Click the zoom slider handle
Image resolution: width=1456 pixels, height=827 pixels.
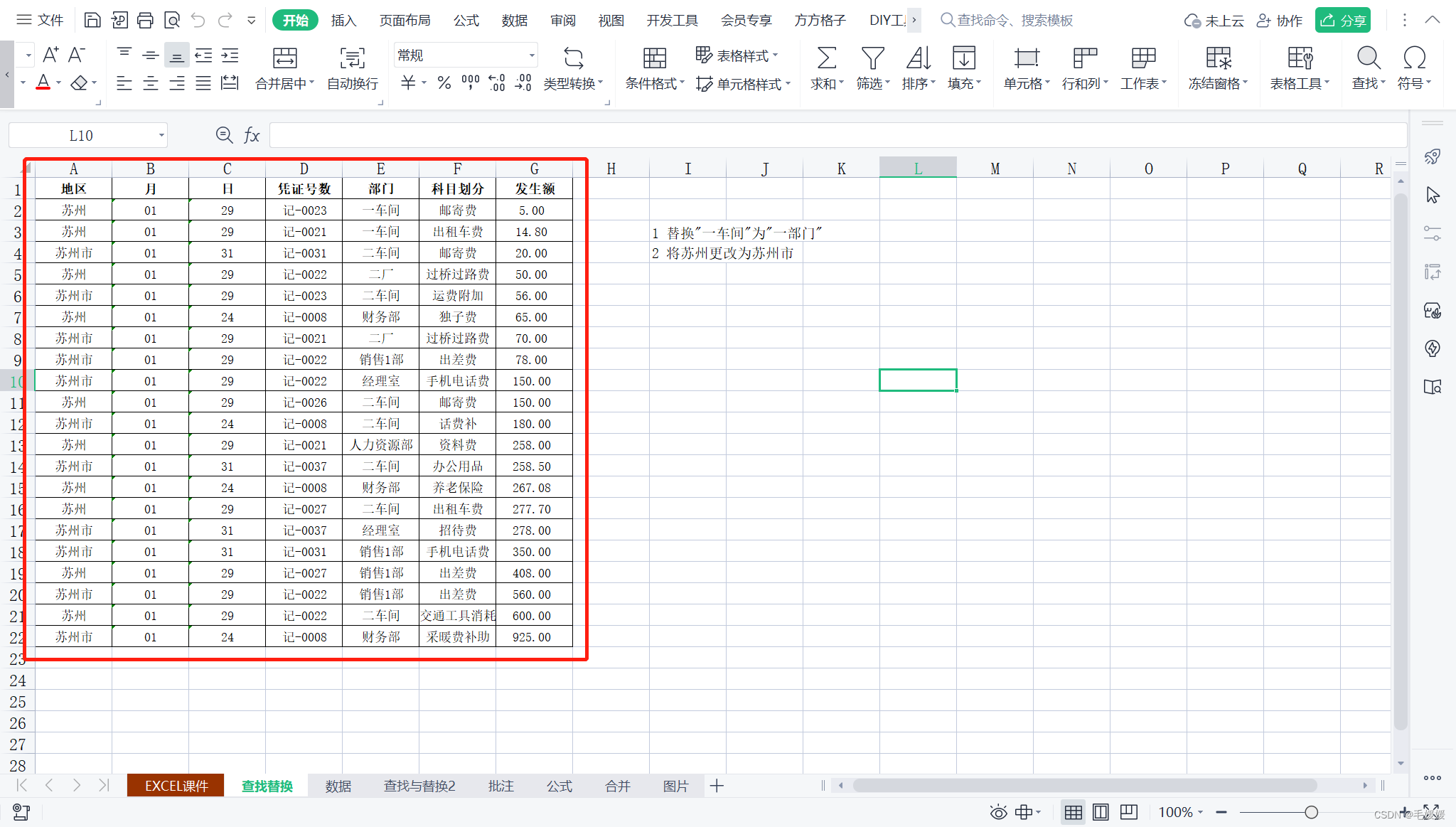click(x=1311, y=812)
